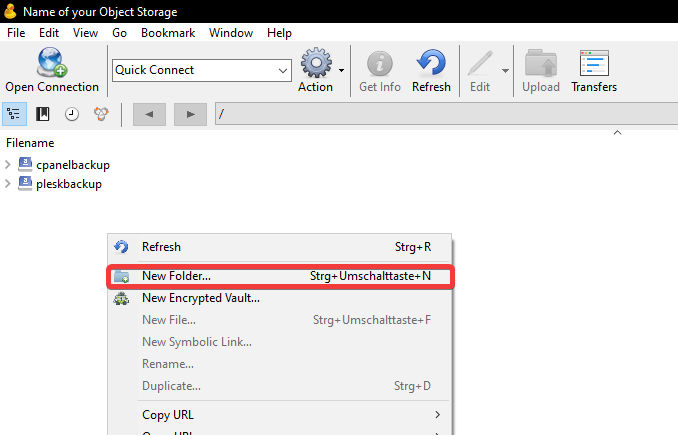Expand the pleskbackup bucket
The height and width of the screenshot is (435, 678).
[10, 184]
